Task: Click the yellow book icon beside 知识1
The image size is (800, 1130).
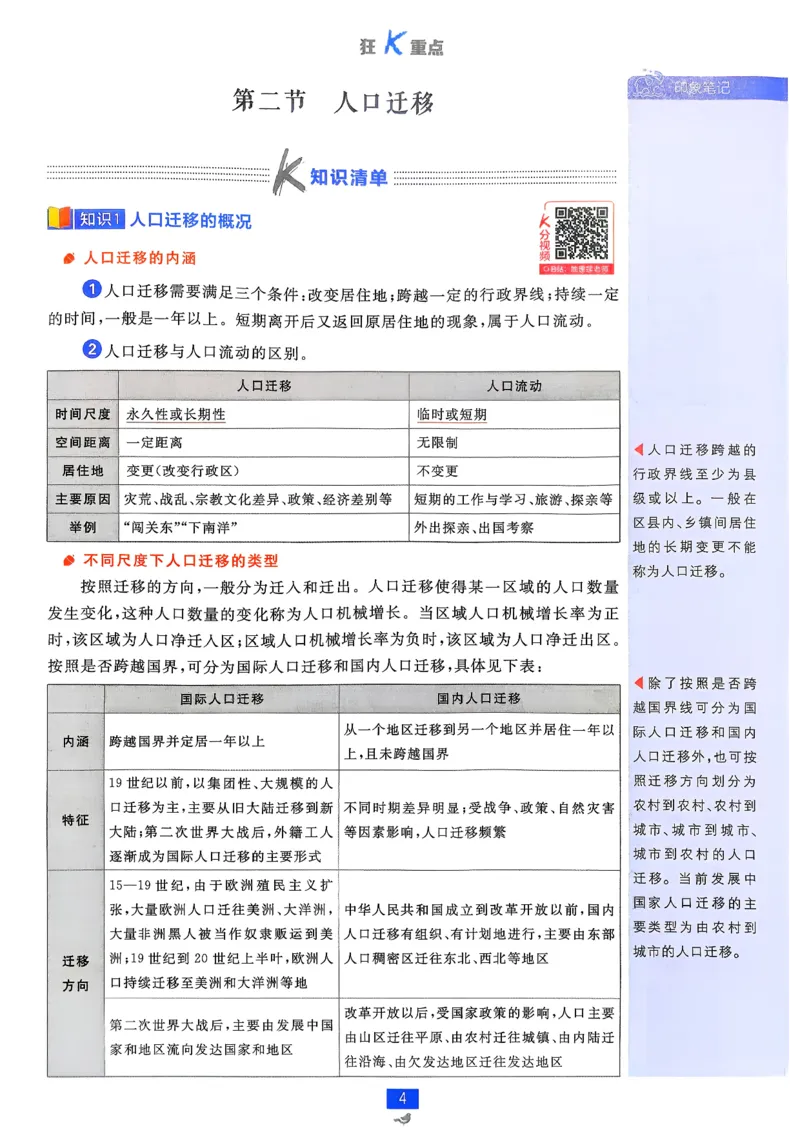Action: [57, 220]
